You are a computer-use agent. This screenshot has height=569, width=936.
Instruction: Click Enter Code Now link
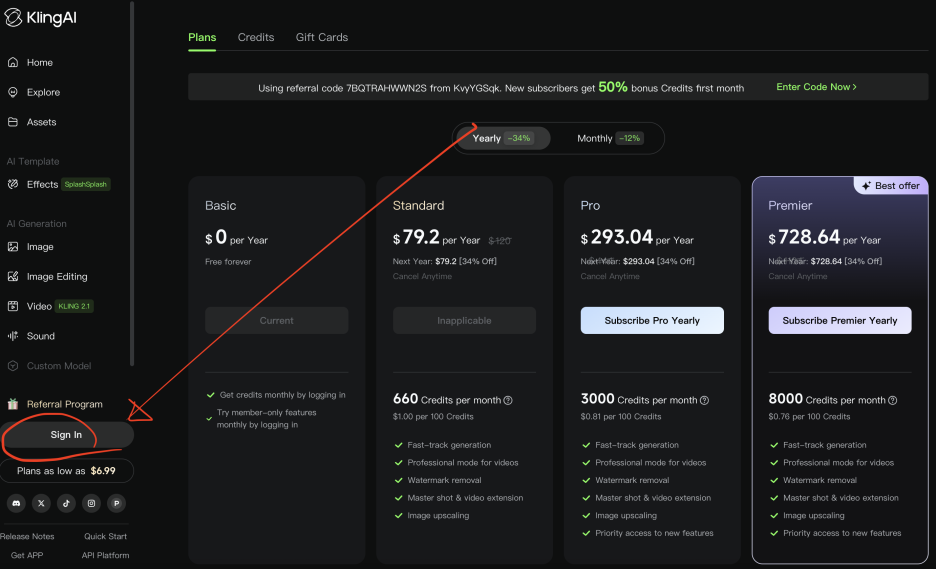817,87
